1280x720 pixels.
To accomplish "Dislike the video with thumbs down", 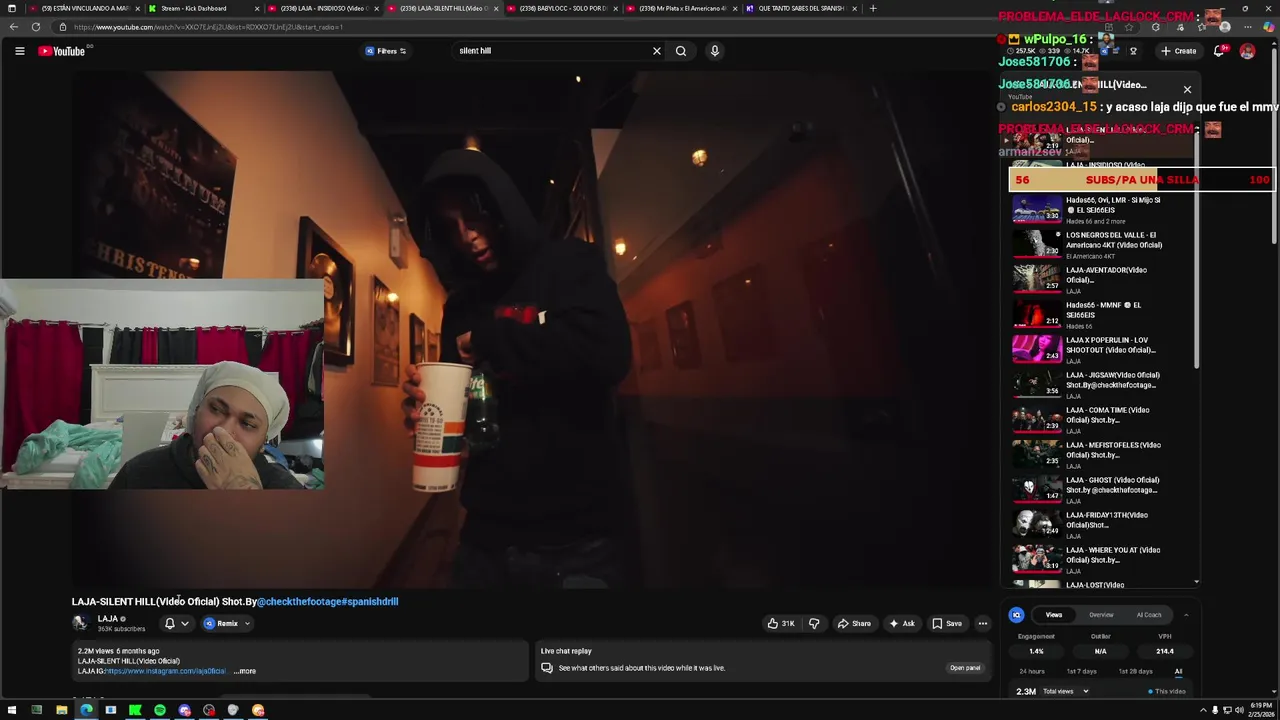I will tap(814, 624).
